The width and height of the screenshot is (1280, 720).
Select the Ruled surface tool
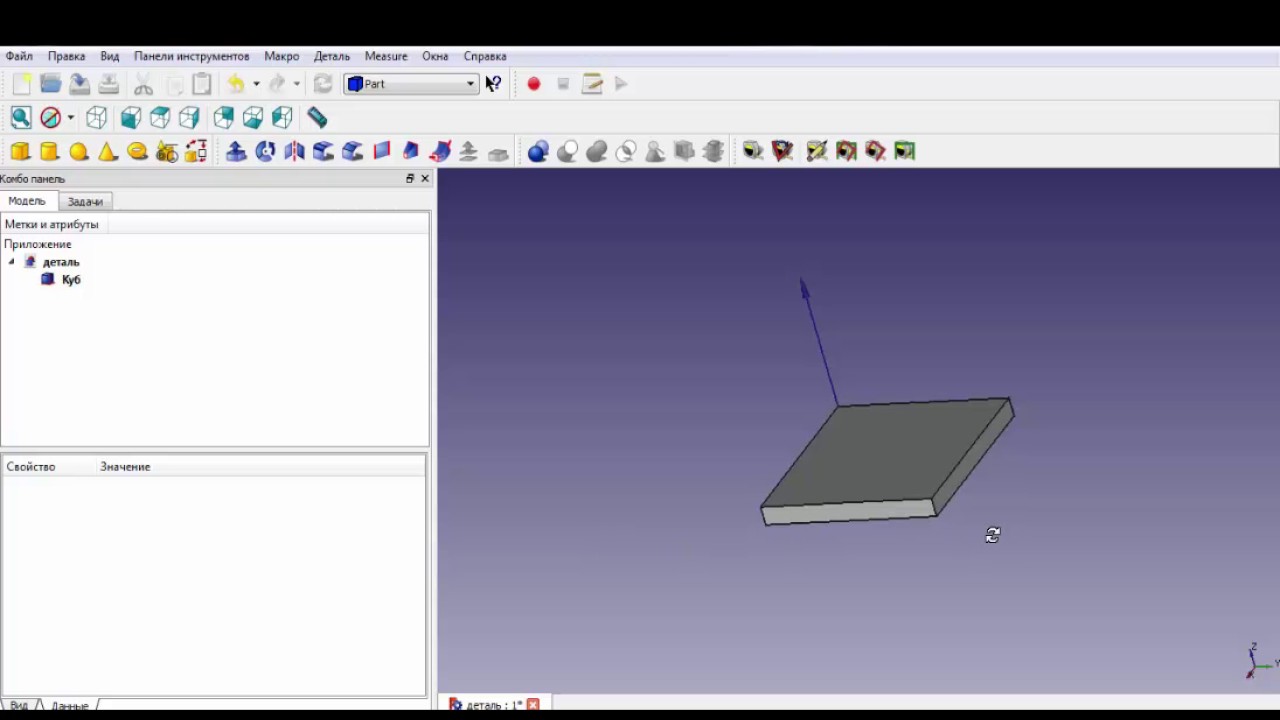click(x=381, y=151)
